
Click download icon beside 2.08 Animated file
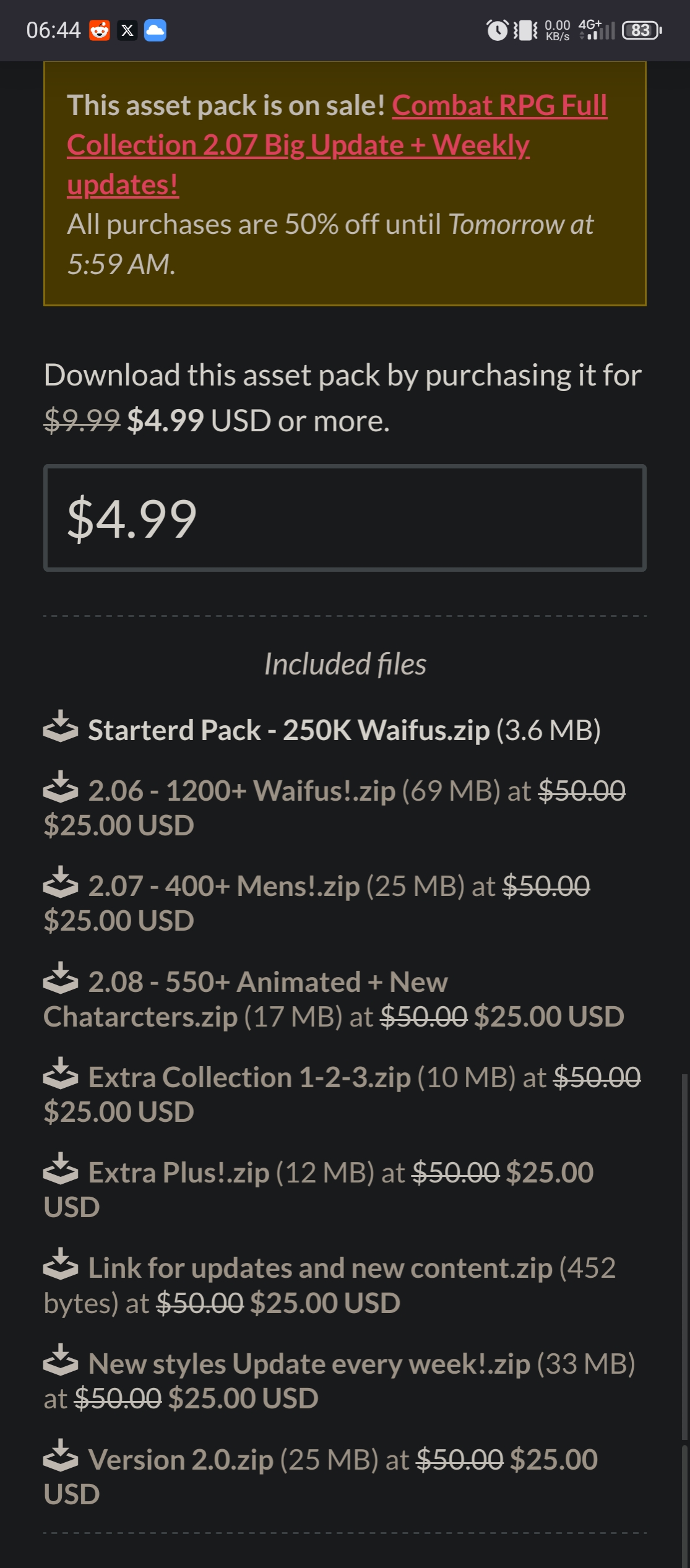point(61,978)
